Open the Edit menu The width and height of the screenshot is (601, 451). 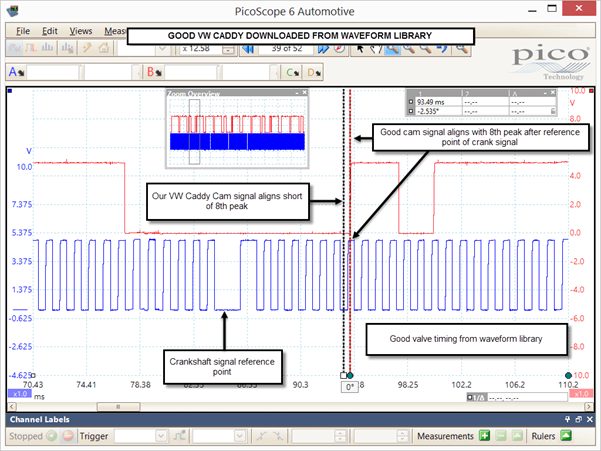[49, 31]
